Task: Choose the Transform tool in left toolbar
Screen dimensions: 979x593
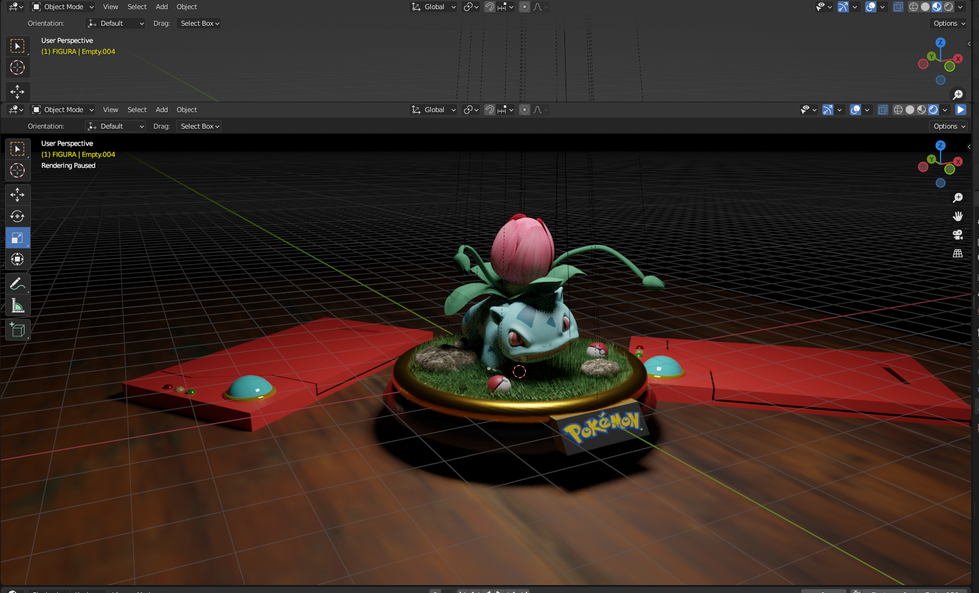Action: (17, 259)
